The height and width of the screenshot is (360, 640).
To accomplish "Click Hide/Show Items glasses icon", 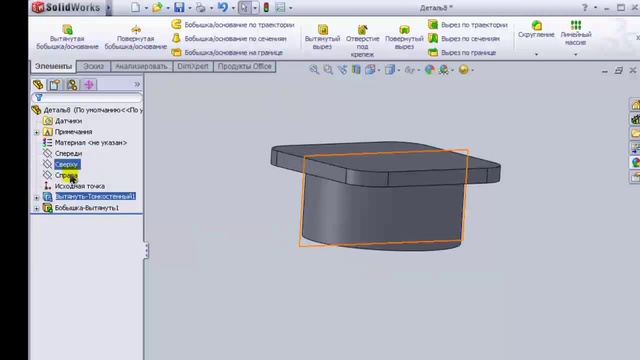I will [x=410, y=70].
